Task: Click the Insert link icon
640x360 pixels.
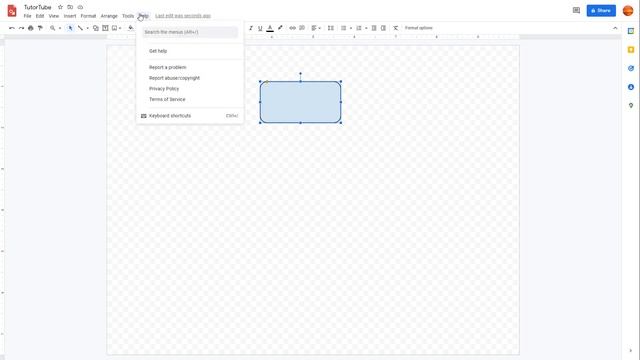Action: point(292,28)
